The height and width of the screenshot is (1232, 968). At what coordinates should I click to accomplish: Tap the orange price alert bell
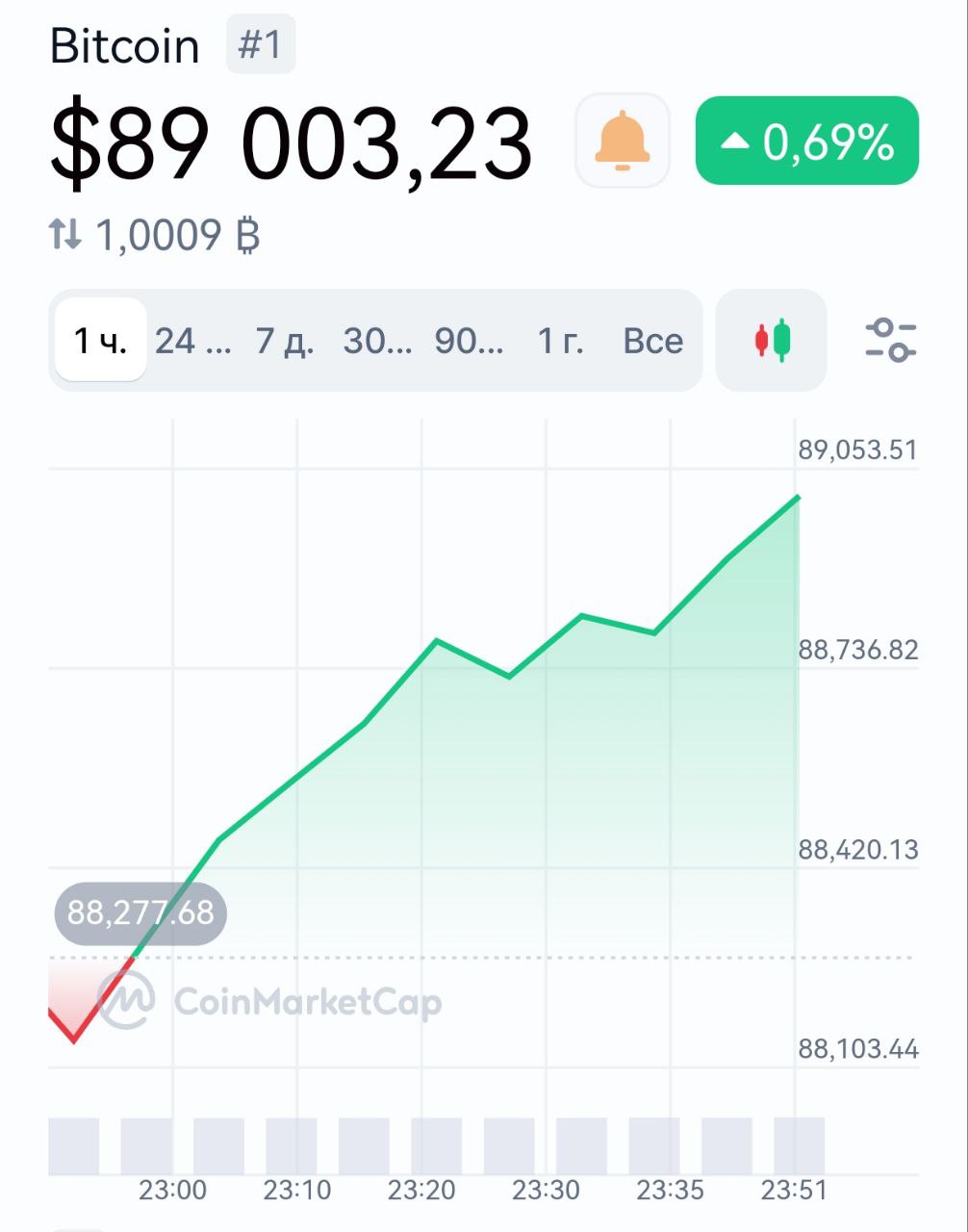pos(622,141)
